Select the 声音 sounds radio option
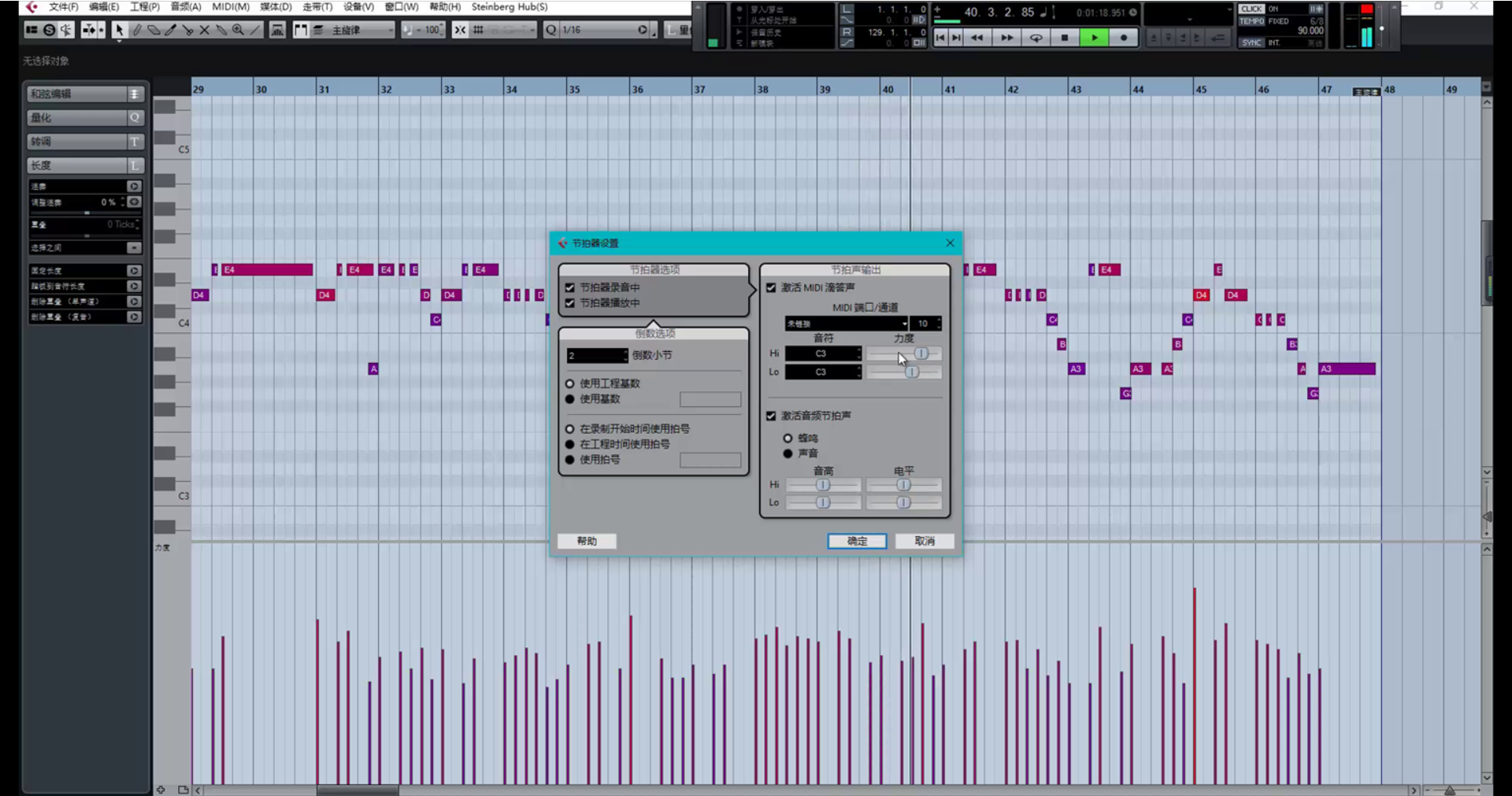 [x=787, y=454]
